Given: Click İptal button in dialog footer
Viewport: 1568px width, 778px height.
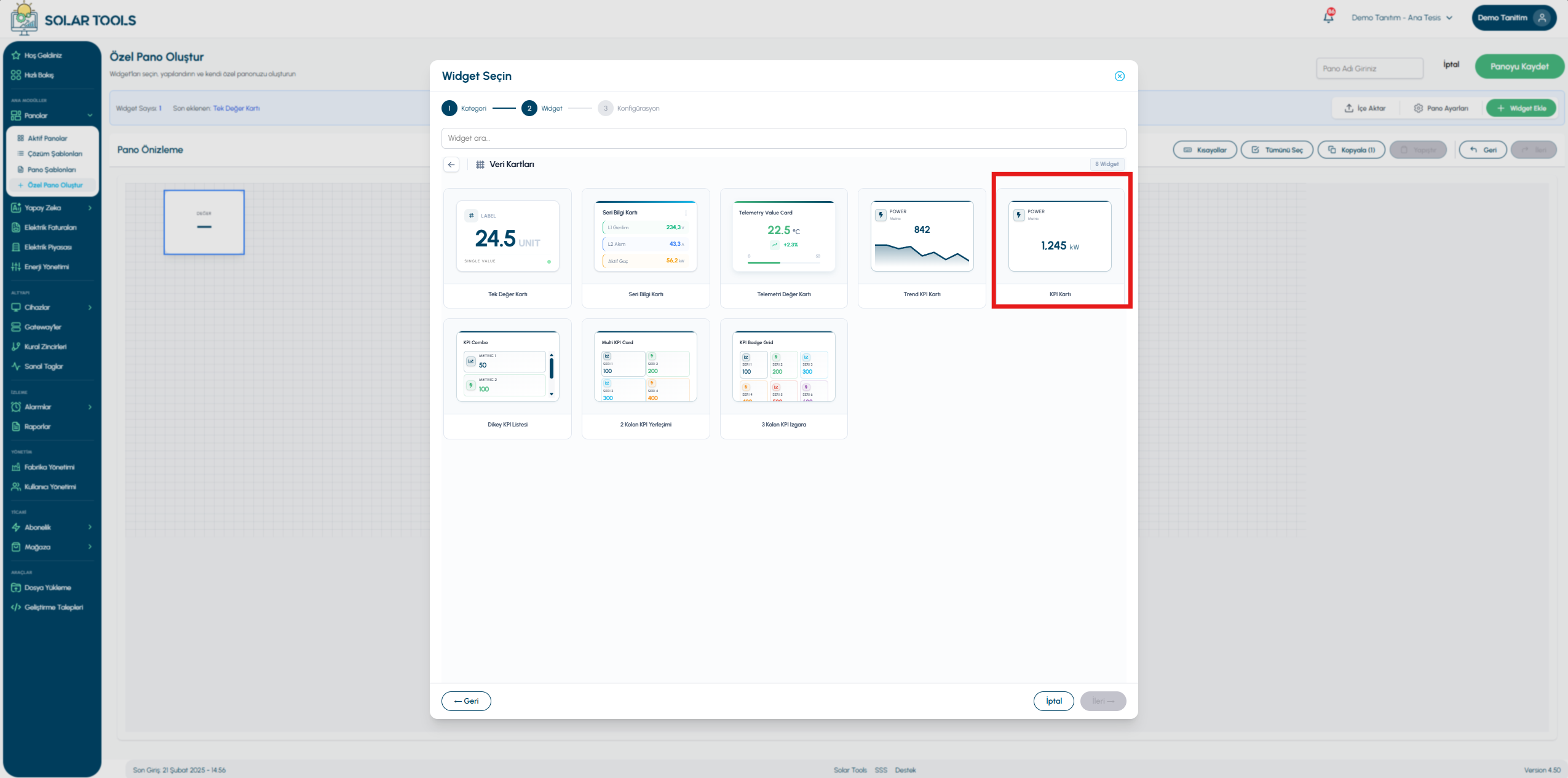Looking at the screenshot, I should coord(1053,701).
